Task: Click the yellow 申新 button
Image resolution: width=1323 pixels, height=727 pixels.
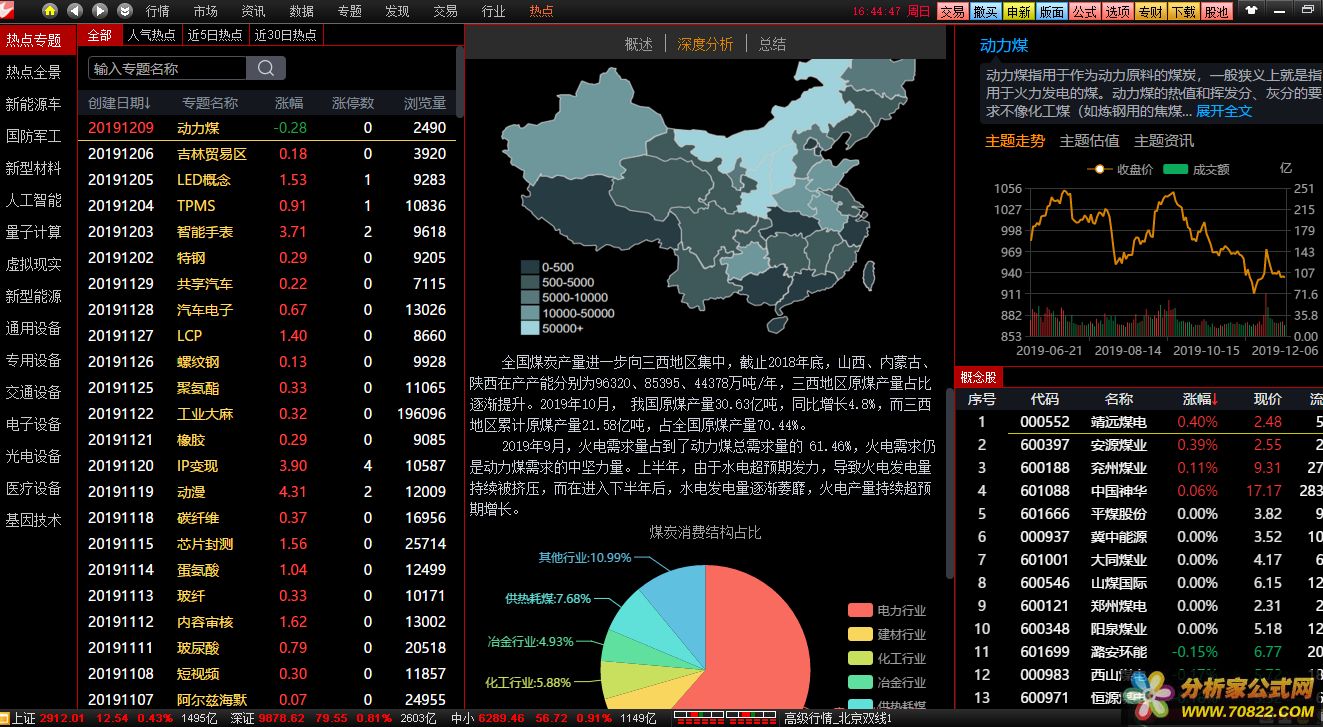Action: (1018, 11)
